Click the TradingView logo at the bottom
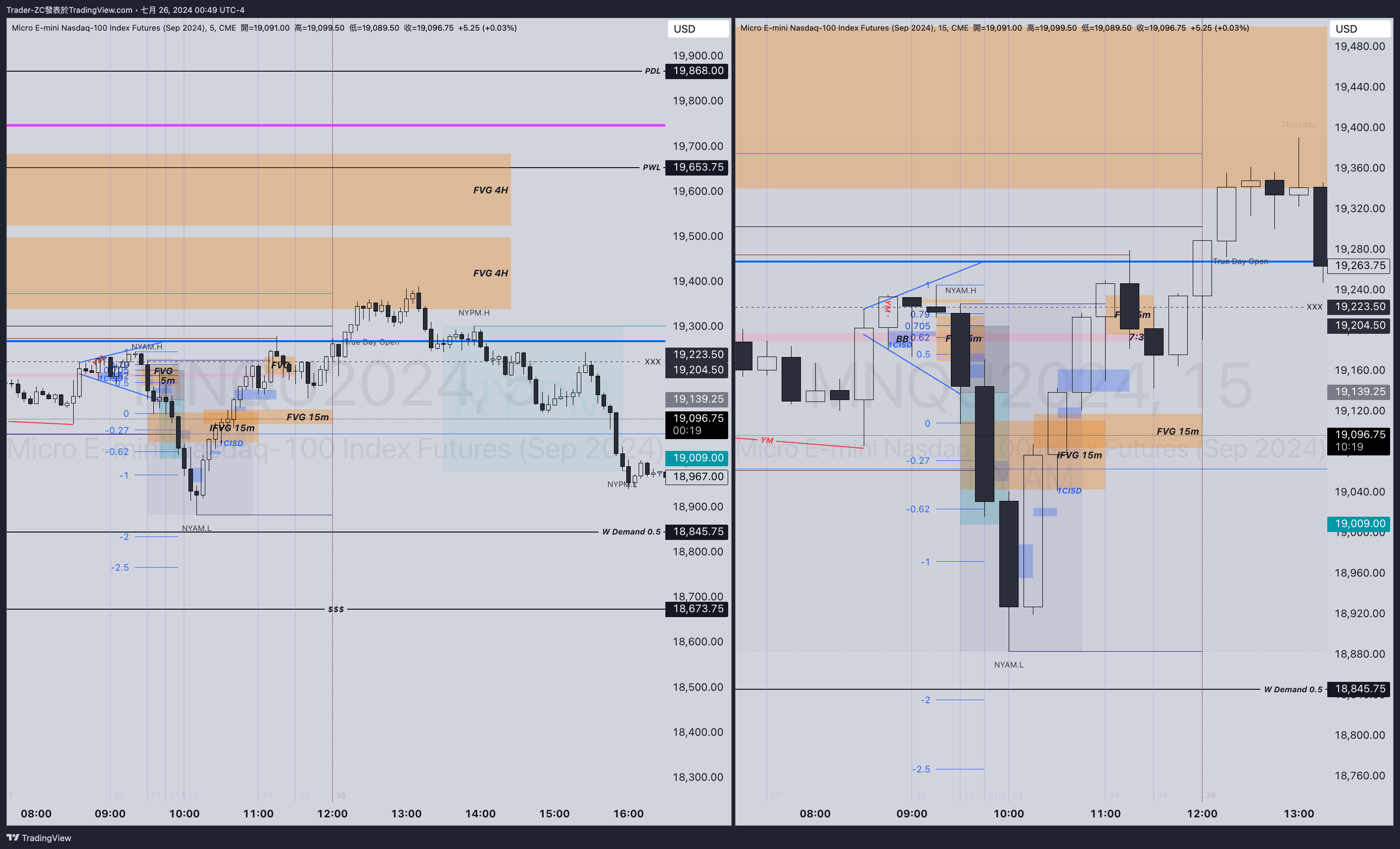This screenshot has height=849, width=1400. pos(39,838)
